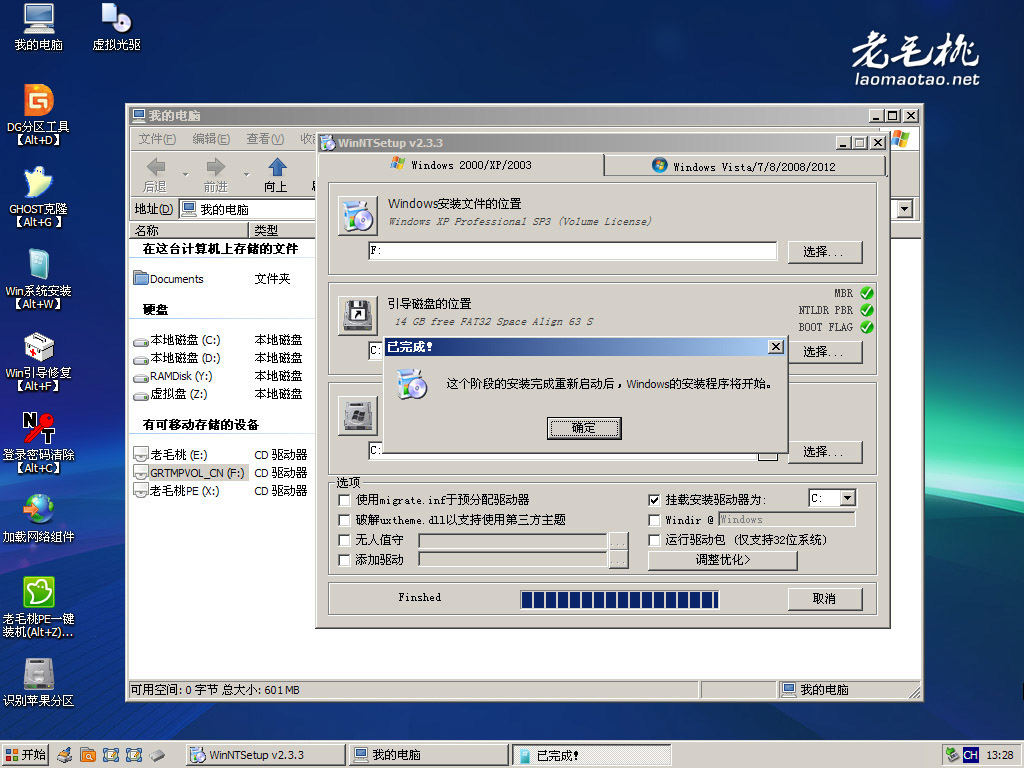Click the Windows install source CD icon
This screenshot has width=1024, height=768.
[x=358, y=216]
